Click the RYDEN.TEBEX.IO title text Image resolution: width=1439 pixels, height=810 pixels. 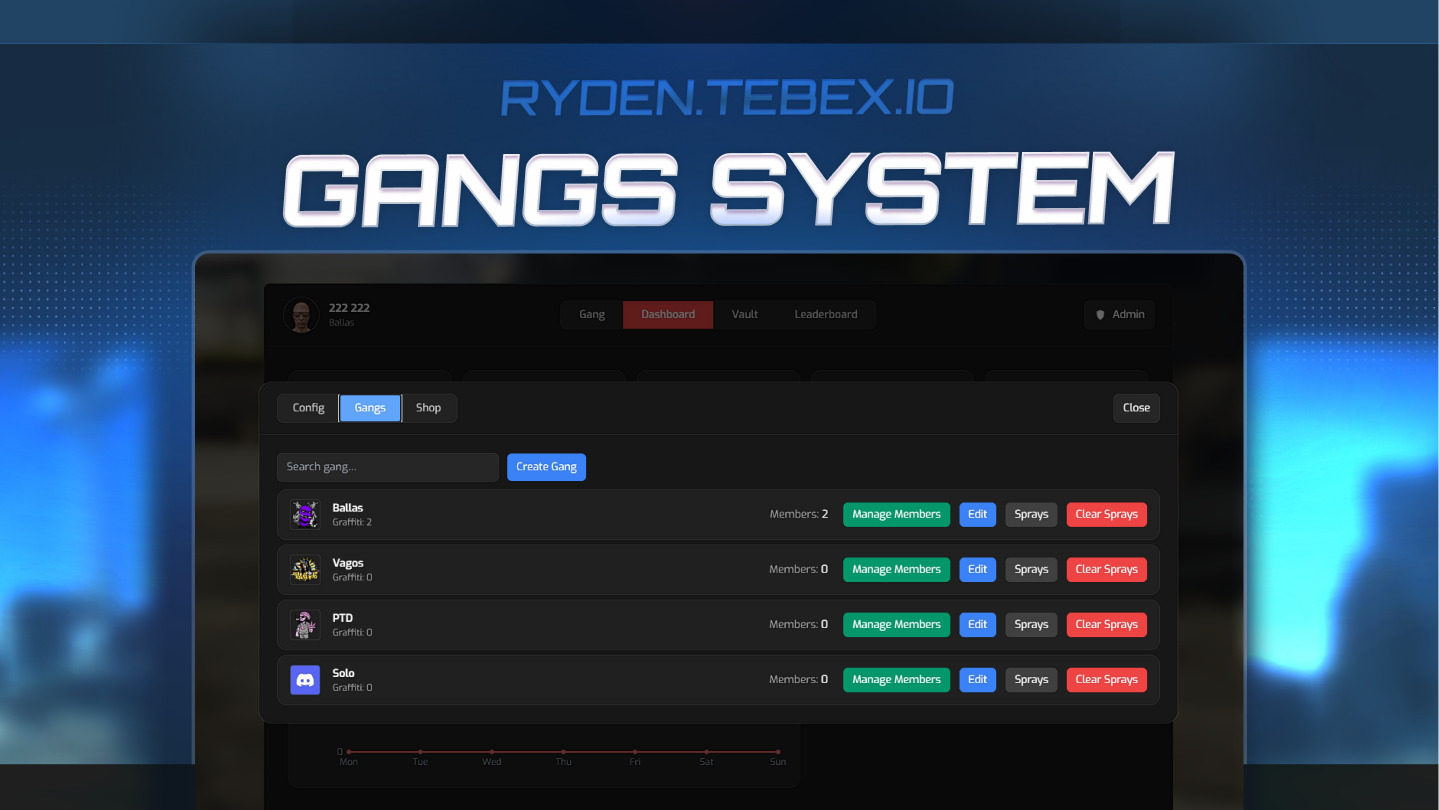[x=727, y=98]
